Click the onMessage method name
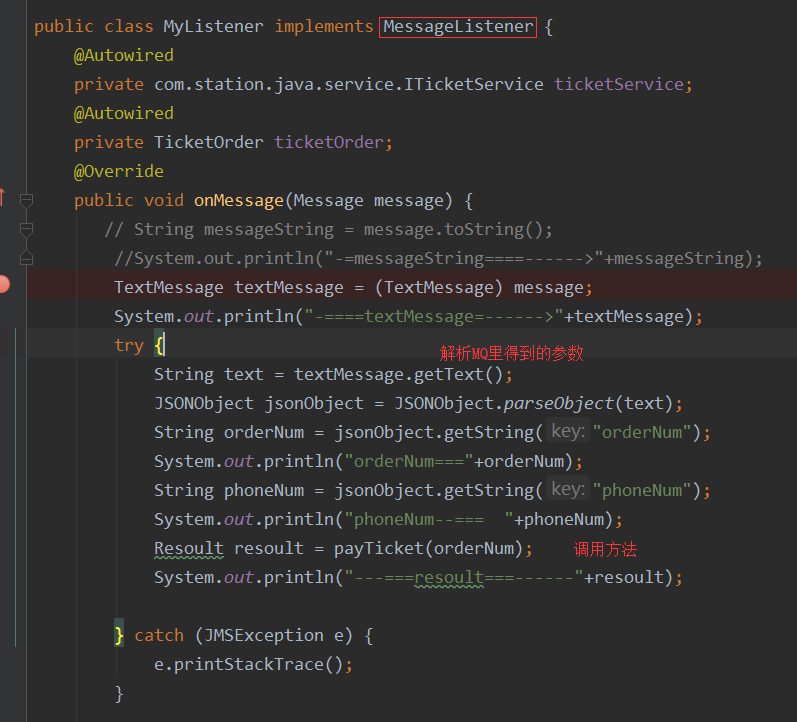 coord(238,200)
